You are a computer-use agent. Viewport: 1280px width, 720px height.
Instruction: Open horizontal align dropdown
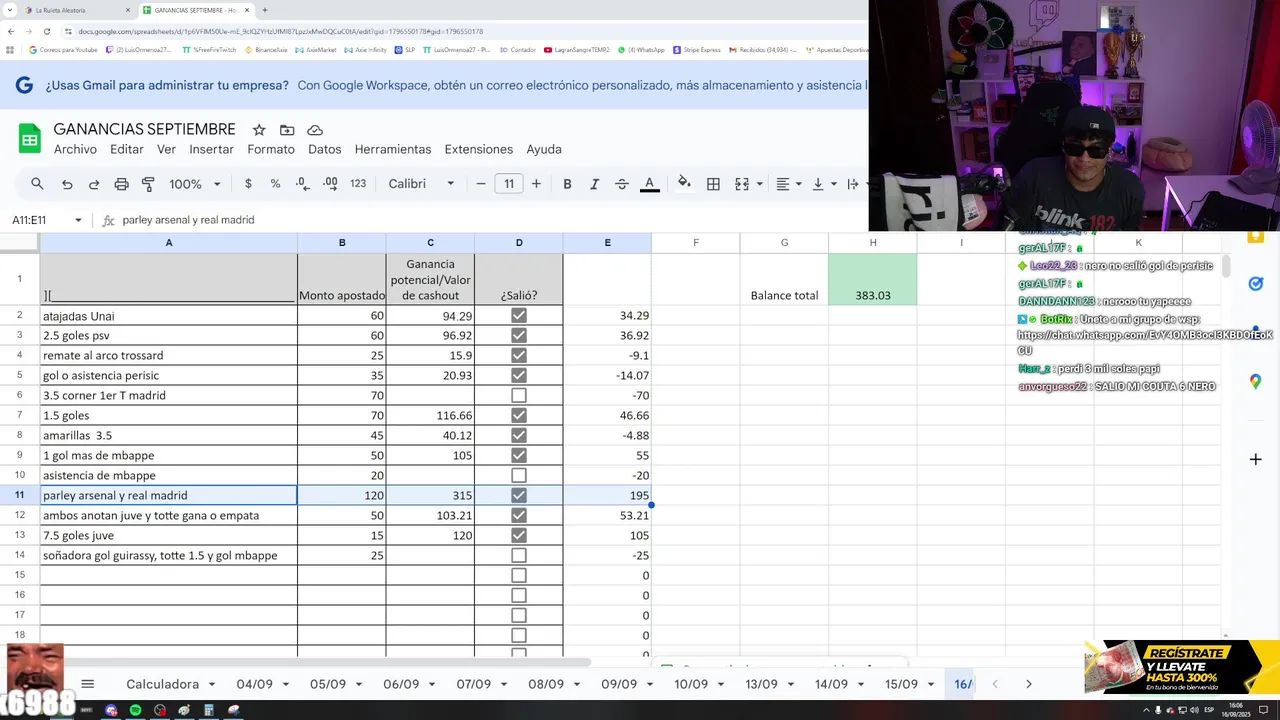(x=789, y=184)
